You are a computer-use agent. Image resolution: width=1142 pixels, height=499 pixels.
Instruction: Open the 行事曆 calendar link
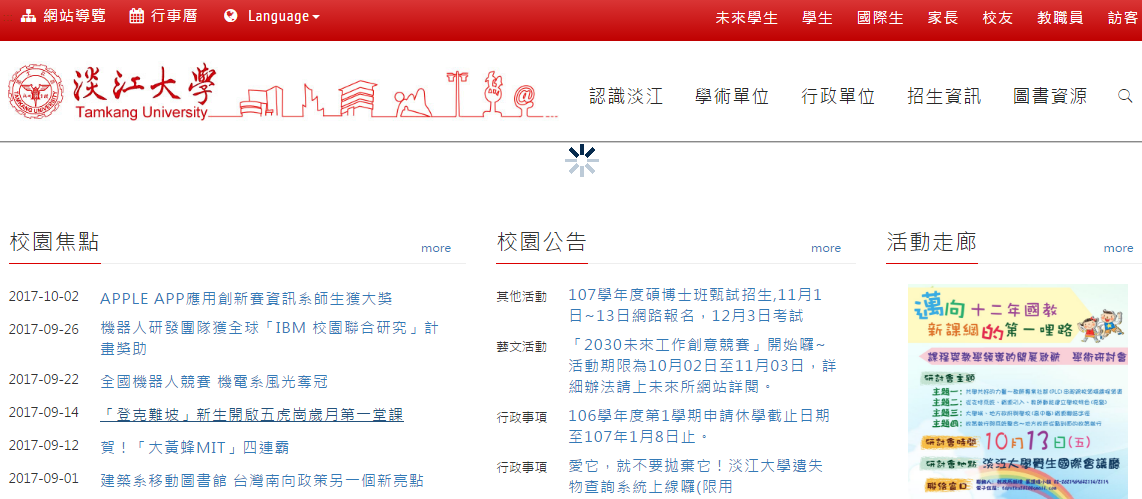click(x=174, y=16)
